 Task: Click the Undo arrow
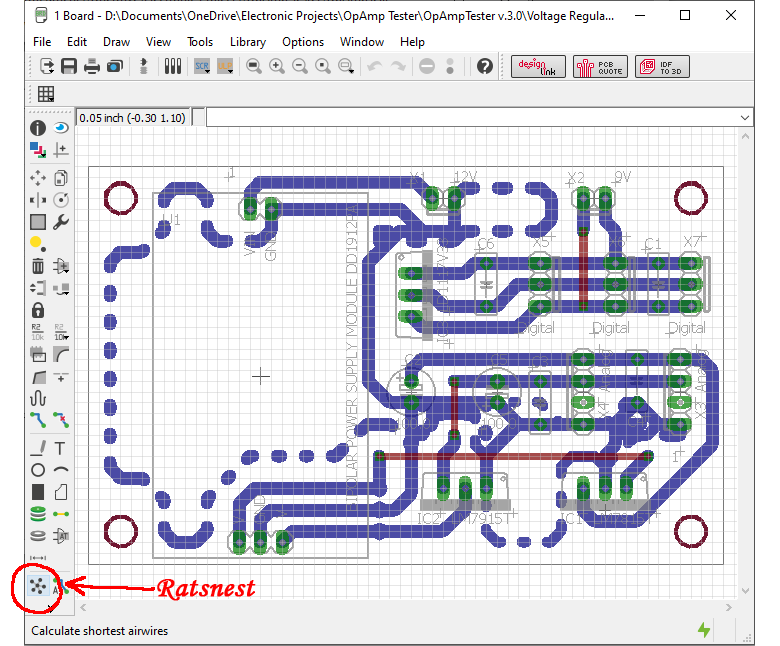point(375,66)
